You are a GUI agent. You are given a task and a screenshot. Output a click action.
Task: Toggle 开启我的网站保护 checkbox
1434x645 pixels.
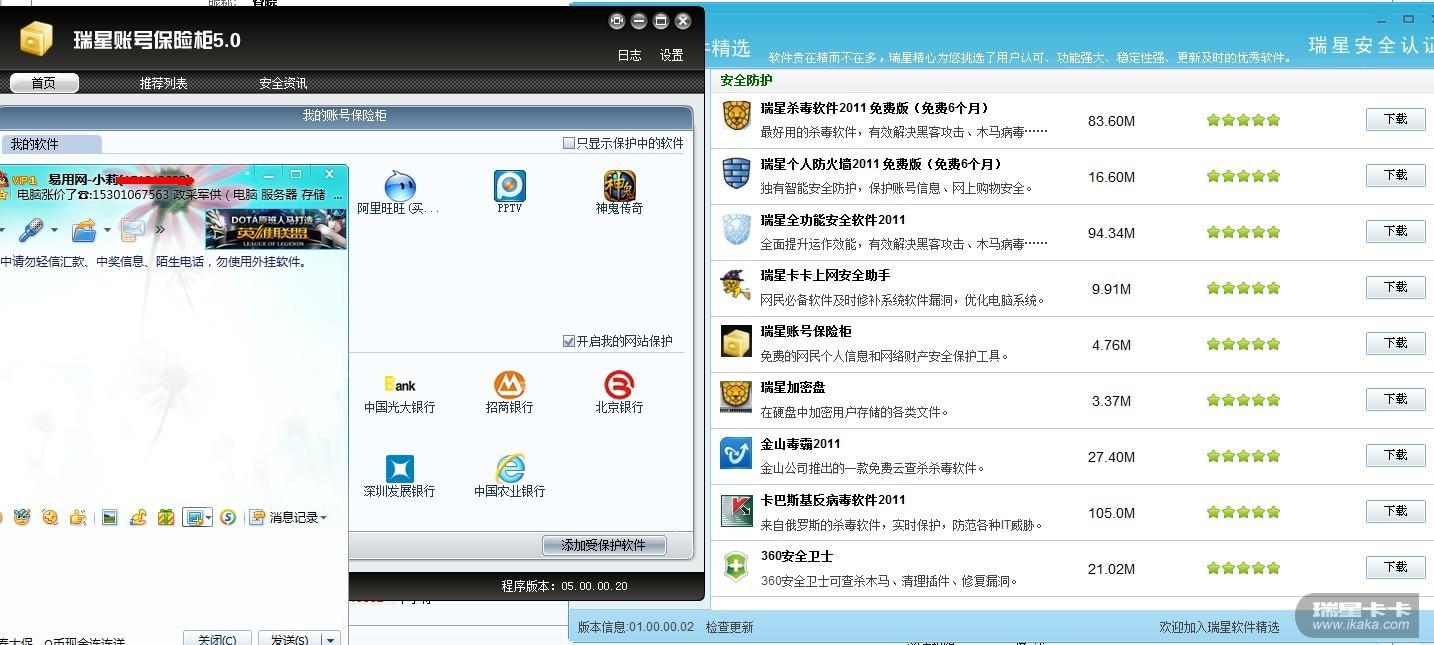click(569, 341)
